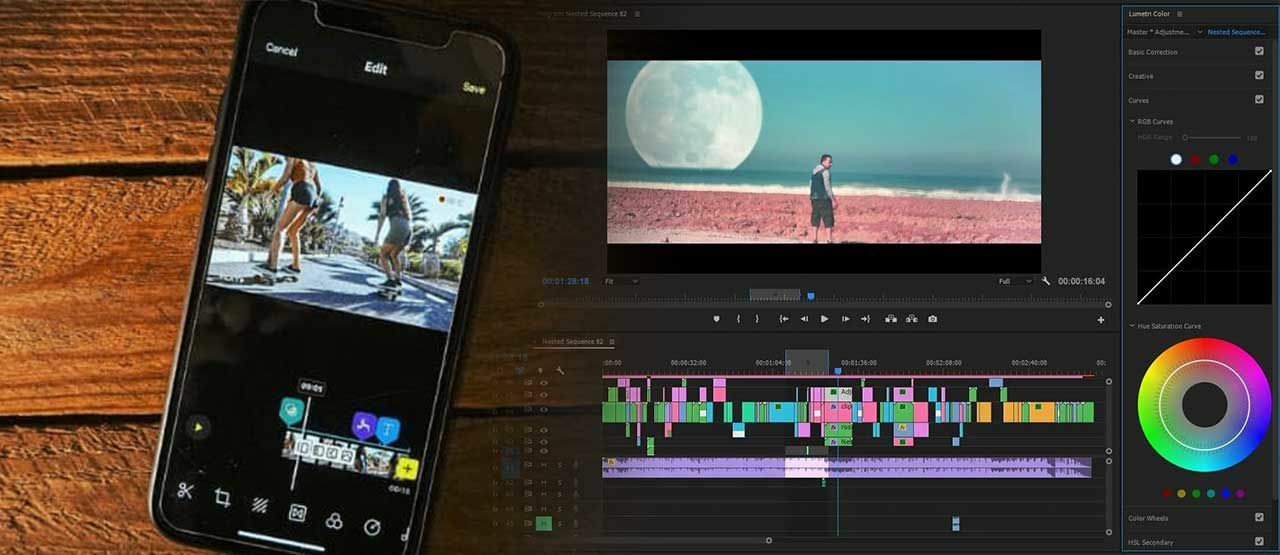Step forward one frame
1280x555 pixels.
pos(845,319)
